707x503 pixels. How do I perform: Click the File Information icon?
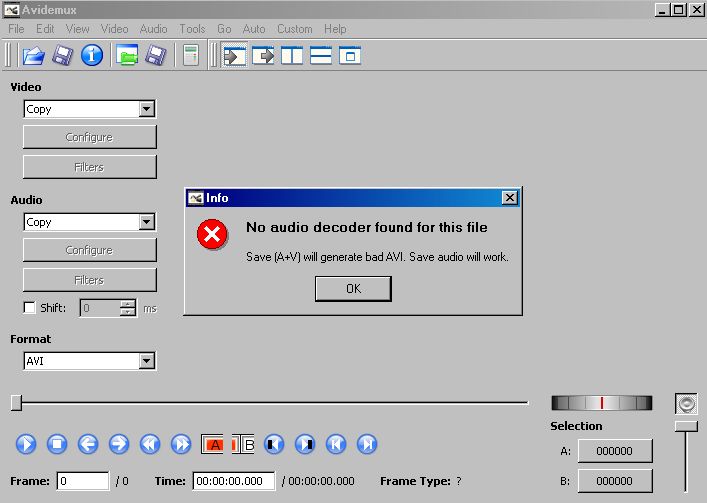92,55
